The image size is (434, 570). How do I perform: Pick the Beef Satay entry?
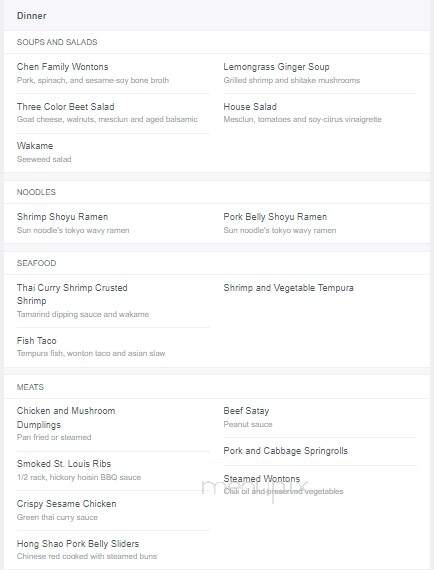pos(246,411)
